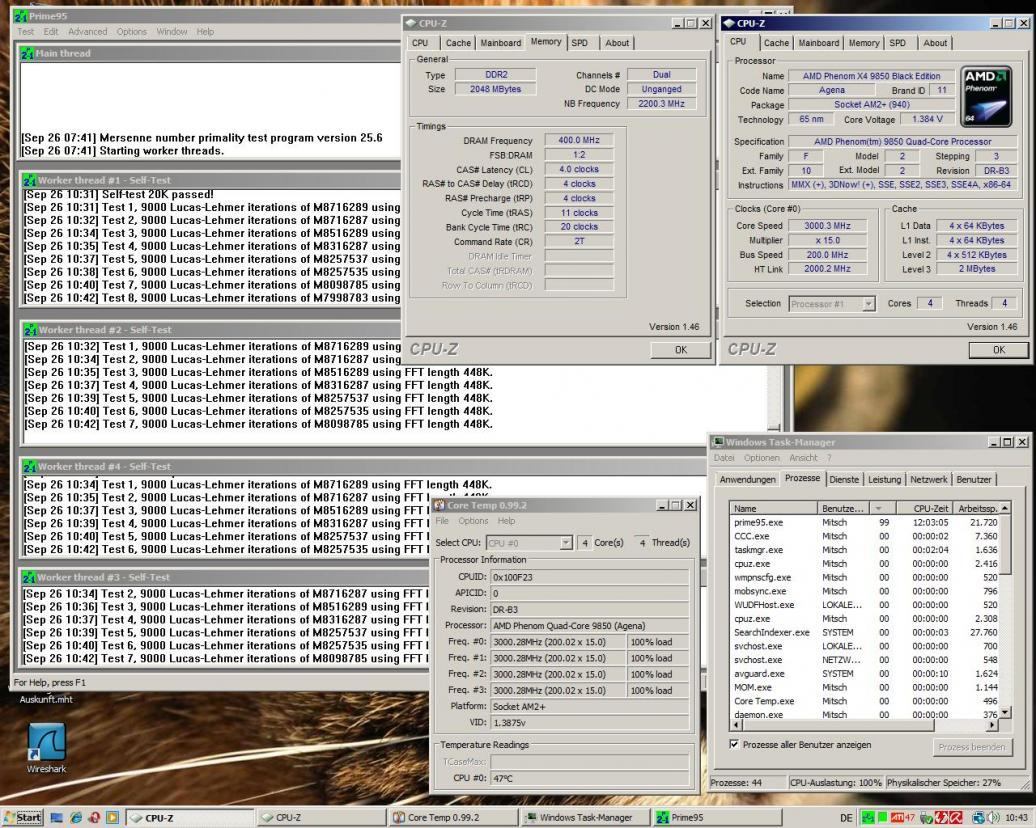The image size is (1036, 828).
Task: Click the 'Prozess beenden' button
Action: (x=972, y=747)
